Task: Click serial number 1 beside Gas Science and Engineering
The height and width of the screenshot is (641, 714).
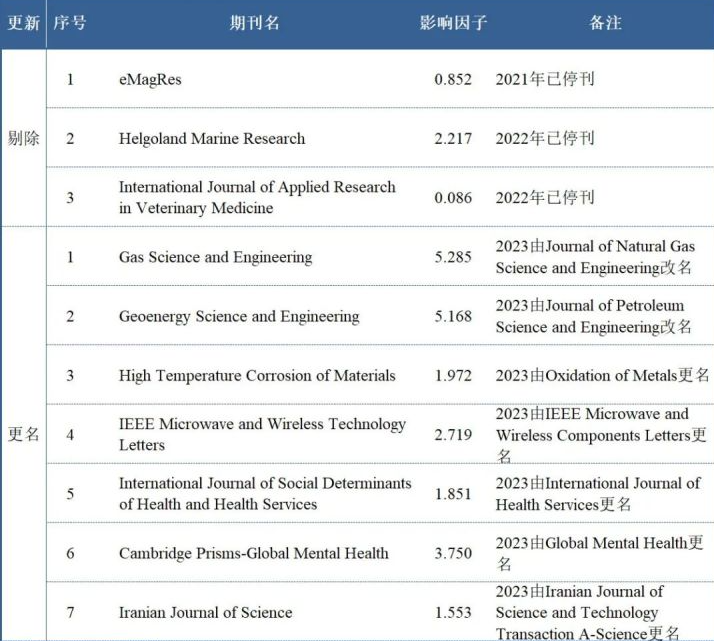Action: coord(70,257)
